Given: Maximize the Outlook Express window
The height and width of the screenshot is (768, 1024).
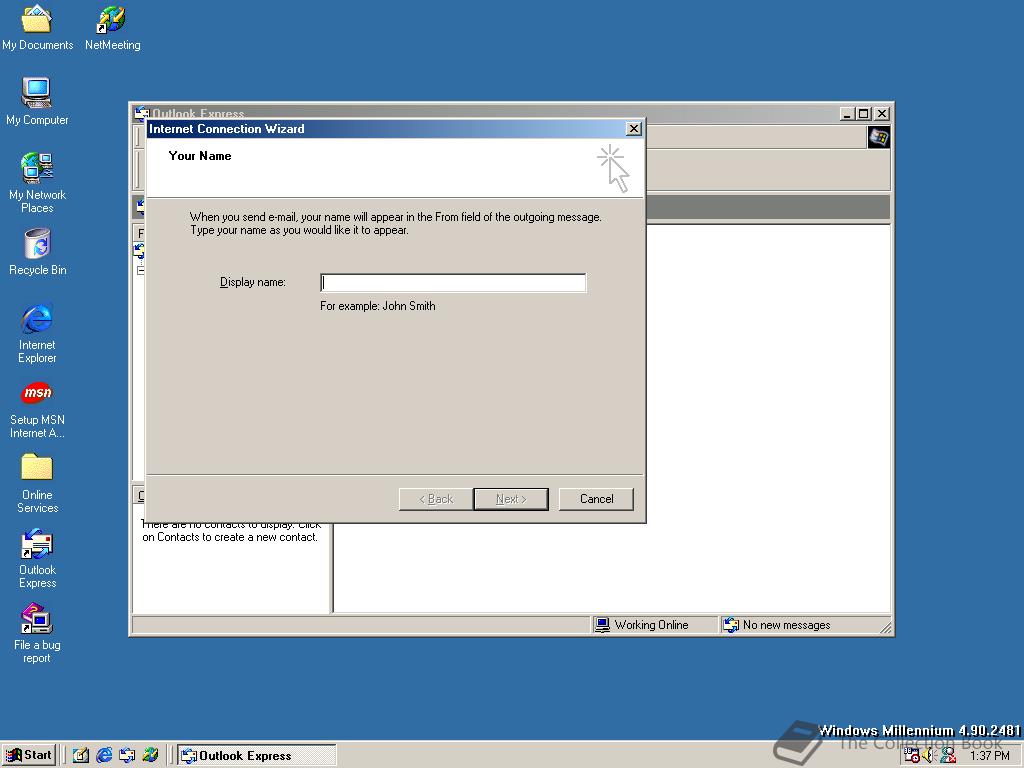Looking at the screenshot, I should (863, 114).
